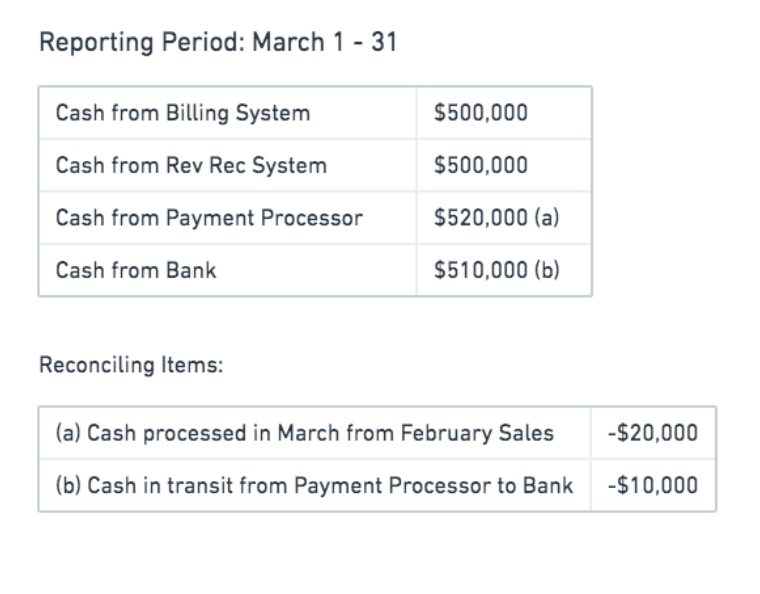Select the Cash from Bank label
Screen dimensions: 760x594
tap(136, 270)
